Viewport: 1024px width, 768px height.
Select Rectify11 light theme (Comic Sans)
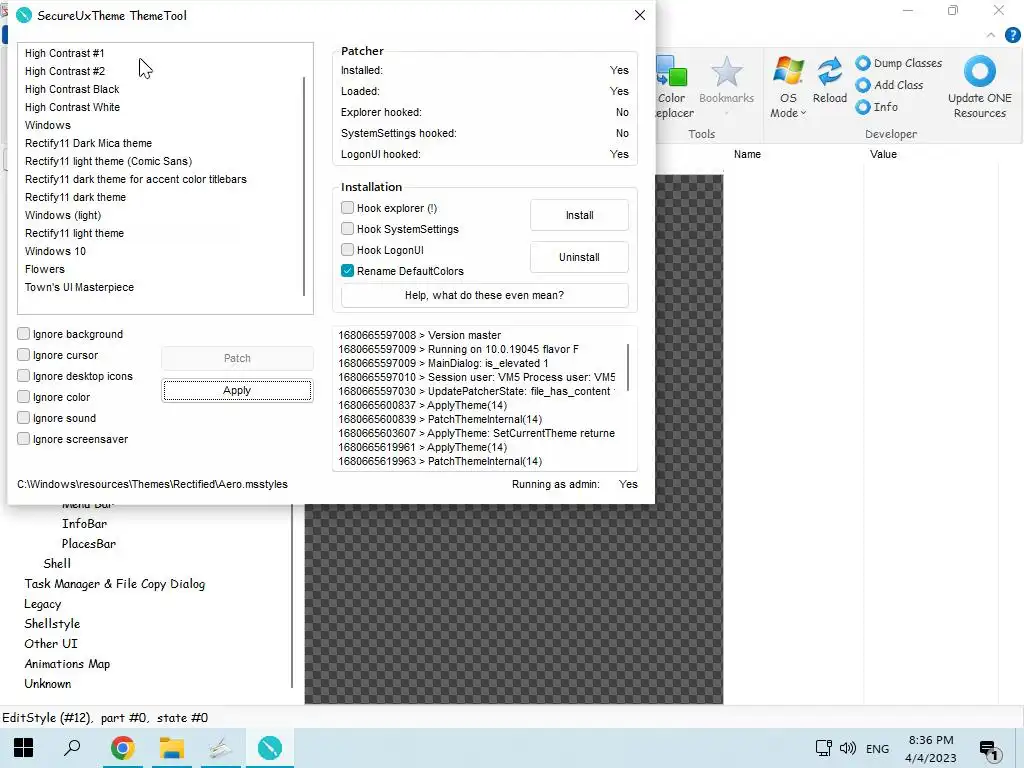coord(108,161)
